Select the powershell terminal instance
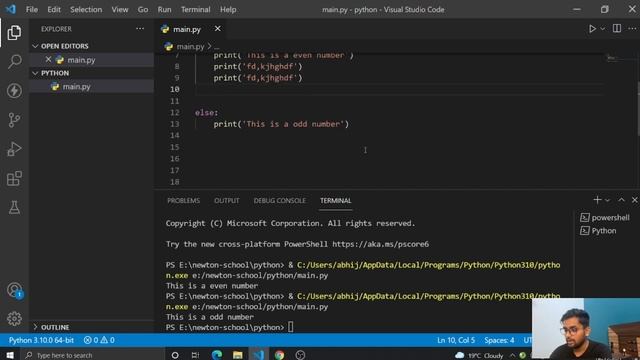This screenshot has width=640, height=360. point(605,218)
